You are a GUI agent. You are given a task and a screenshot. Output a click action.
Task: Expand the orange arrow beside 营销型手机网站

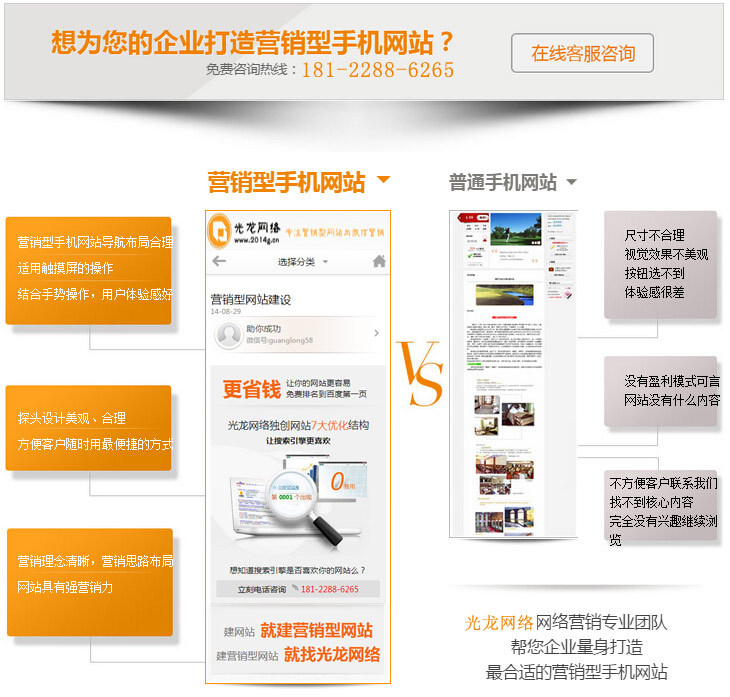(x=383, y=182)
